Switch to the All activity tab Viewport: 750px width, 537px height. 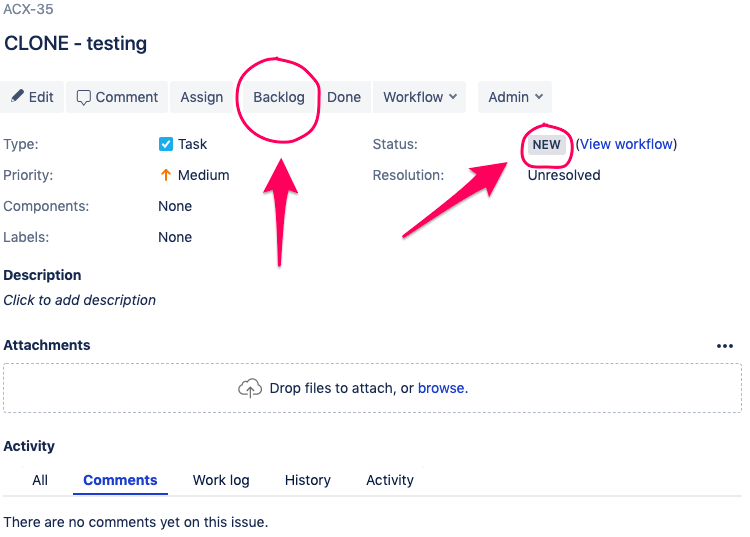(x=40, y=480)
